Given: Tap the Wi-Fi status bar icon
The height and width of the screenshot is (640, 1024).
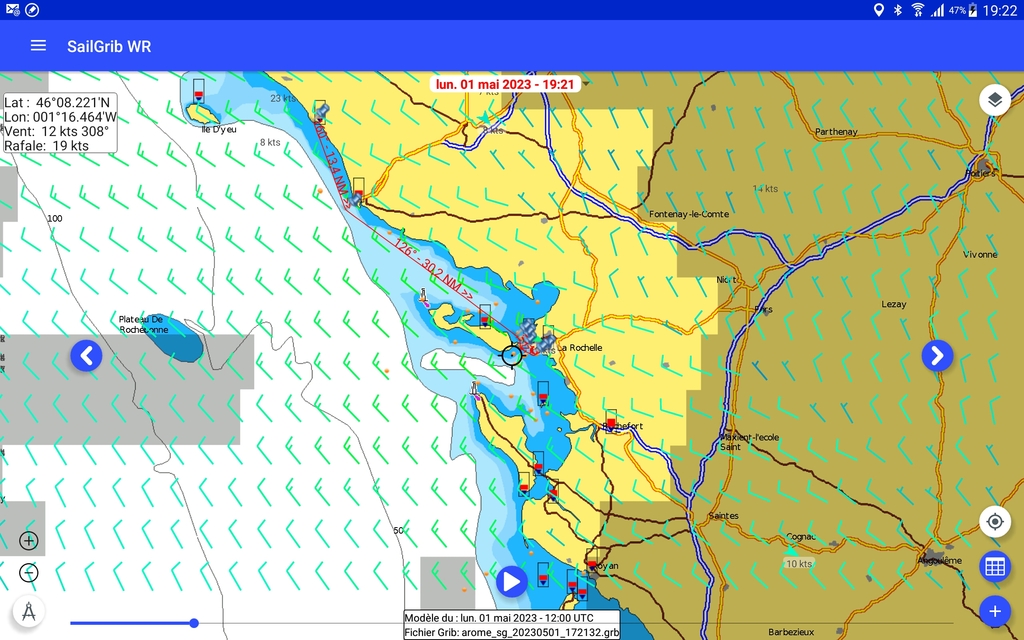Looking at the screenshot, I should pos(918,10).
